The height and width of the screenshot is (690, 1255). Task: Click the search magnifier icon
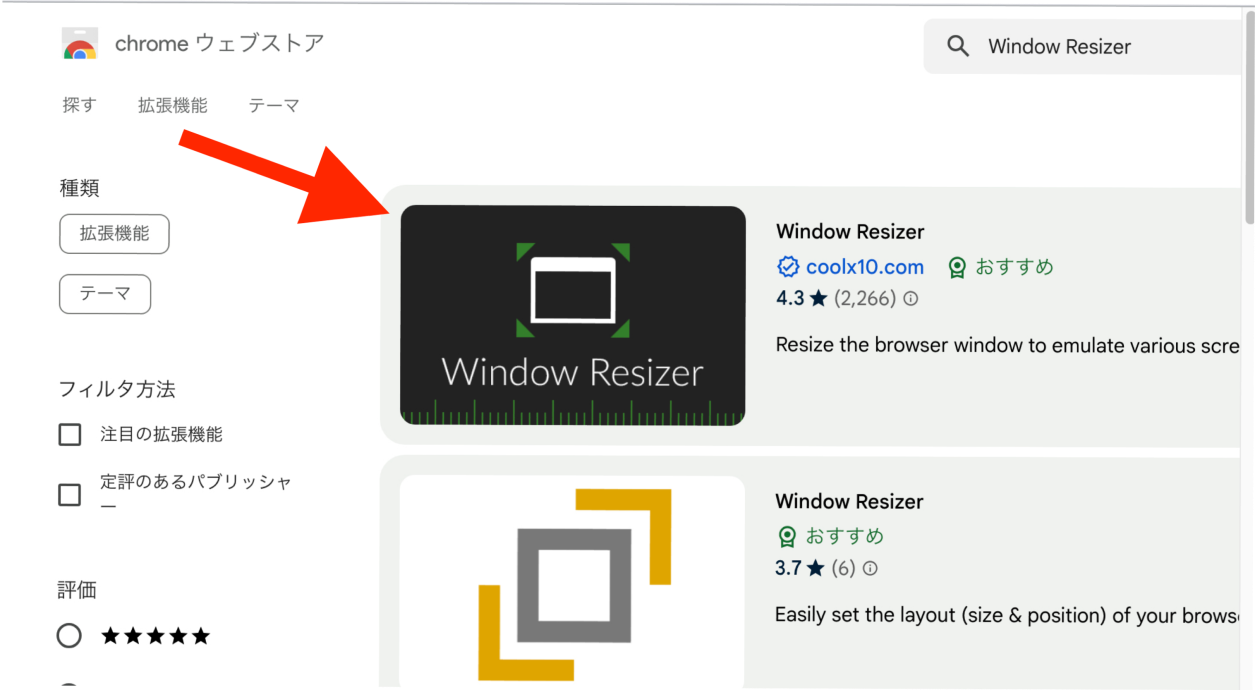(x=958, y=46)
